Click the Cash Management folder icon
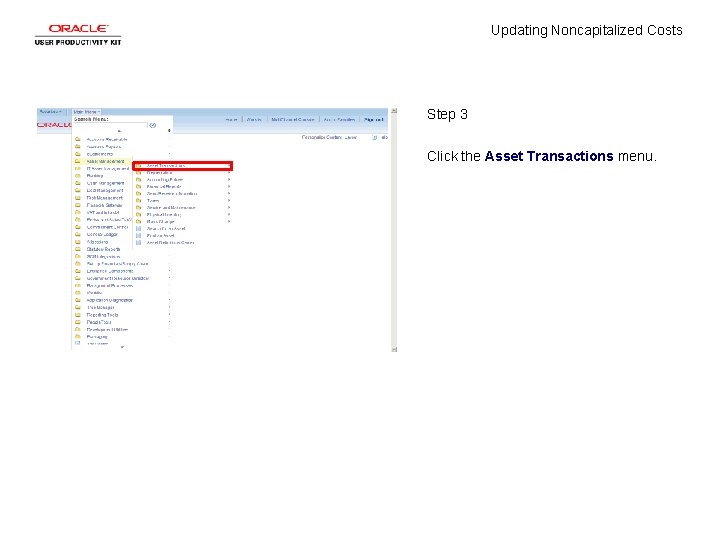720x540 pixels. pos(78,183)
